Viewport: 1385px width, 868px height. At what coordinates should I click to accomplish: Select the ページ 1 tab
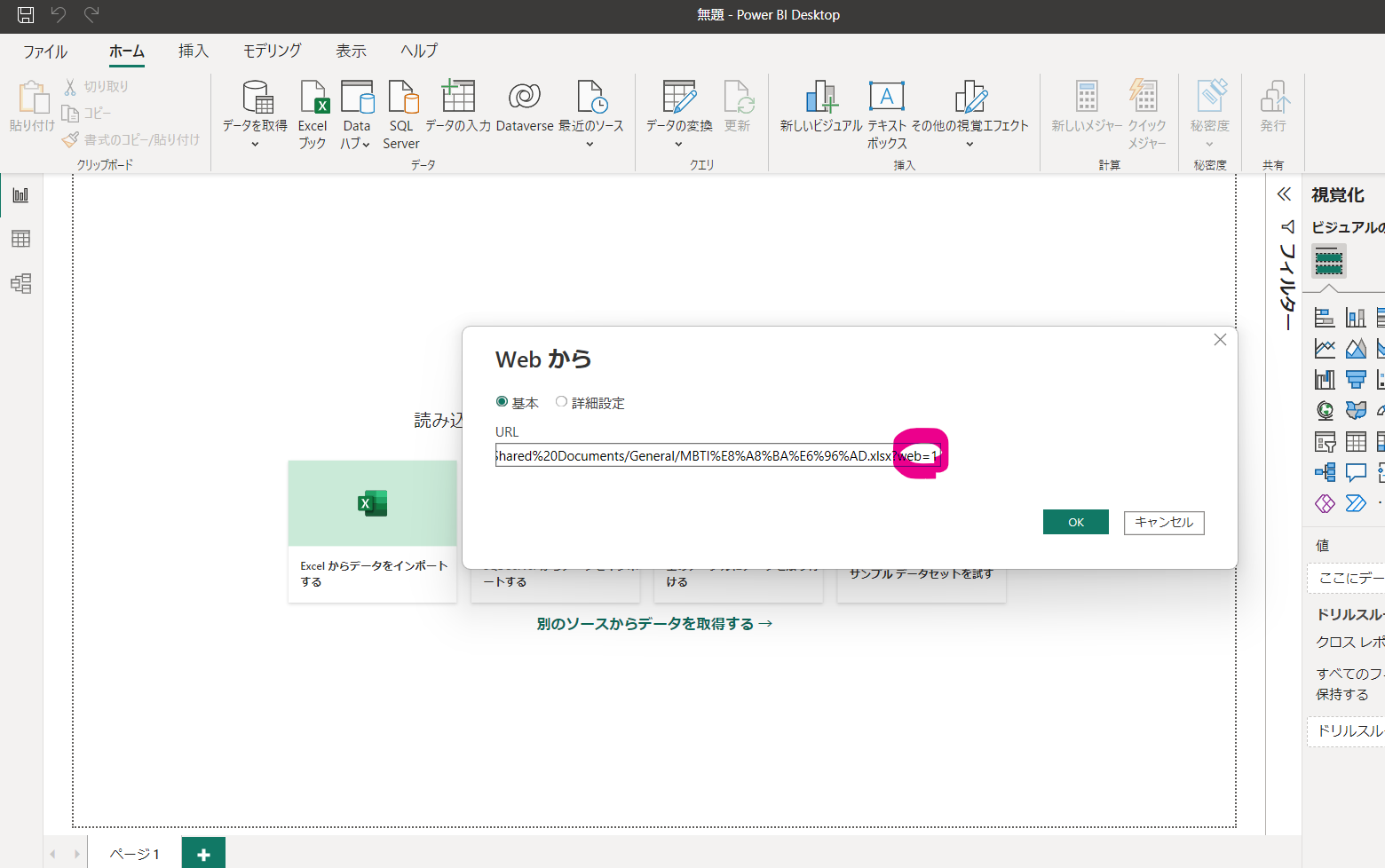click(135, 854)
